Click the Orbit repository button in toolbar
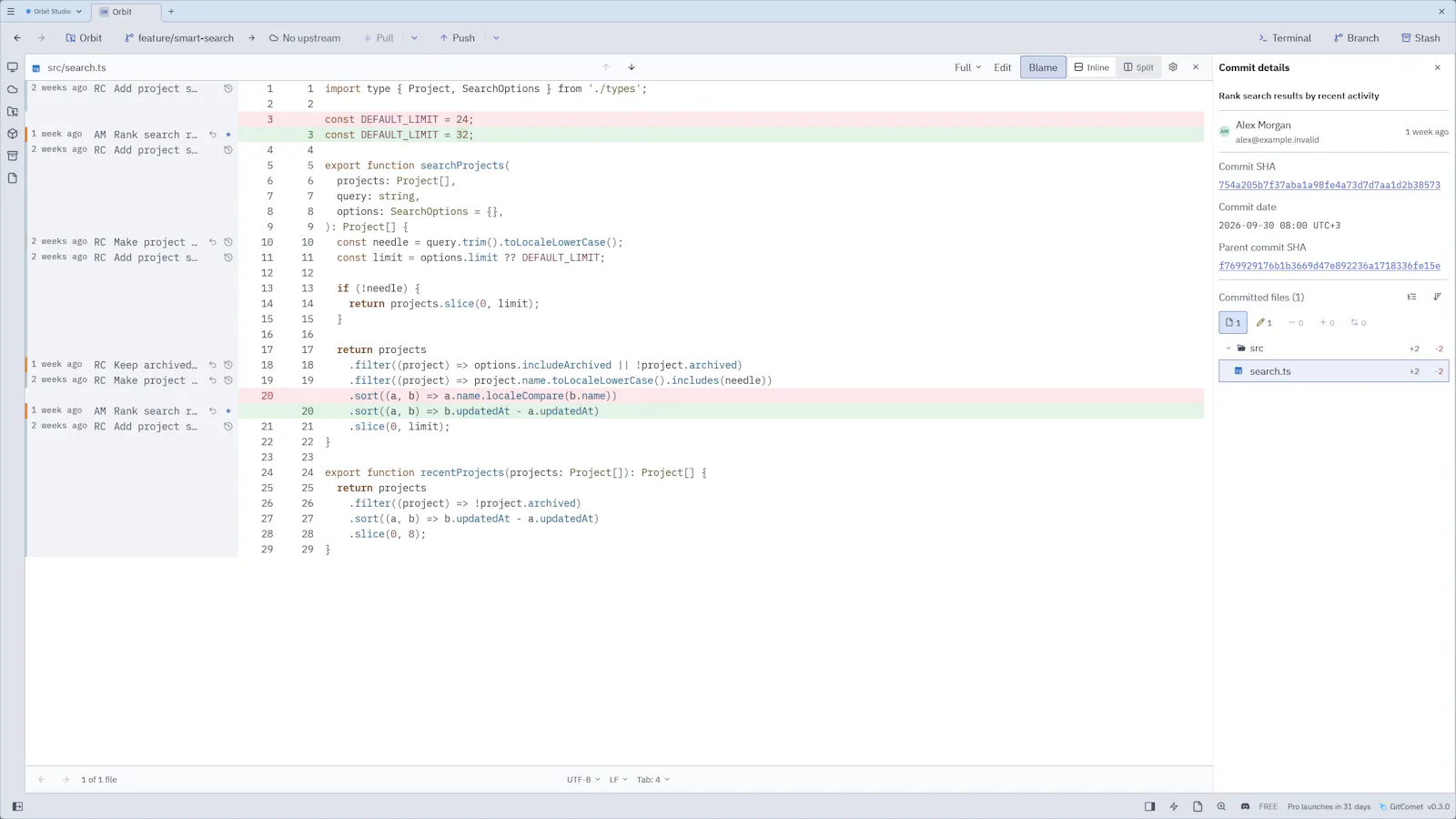This screenshot has height=819, width=1456. coord(84,38)
